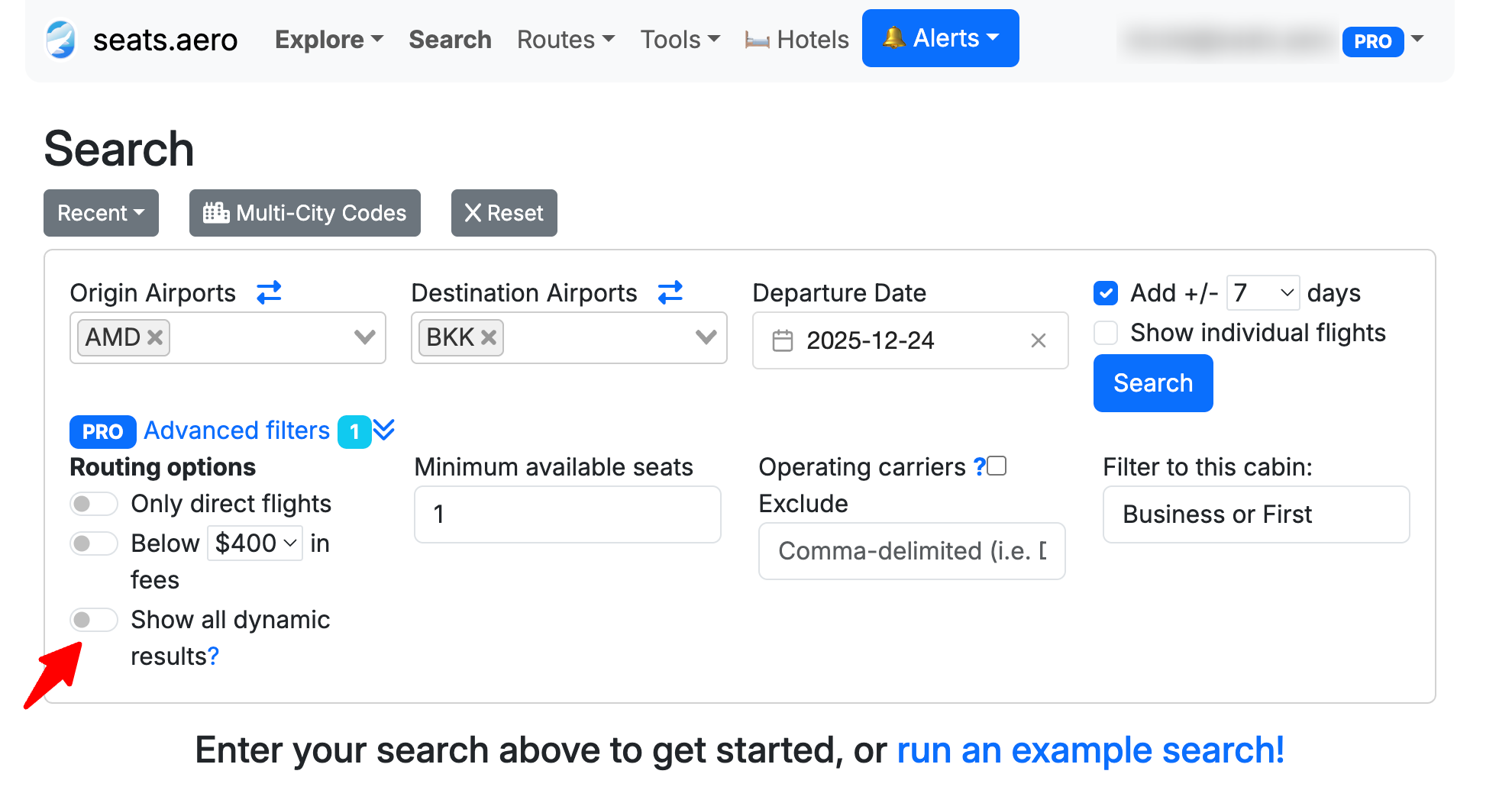Expand the Recent searches dropdown

[x=101, y=213]
